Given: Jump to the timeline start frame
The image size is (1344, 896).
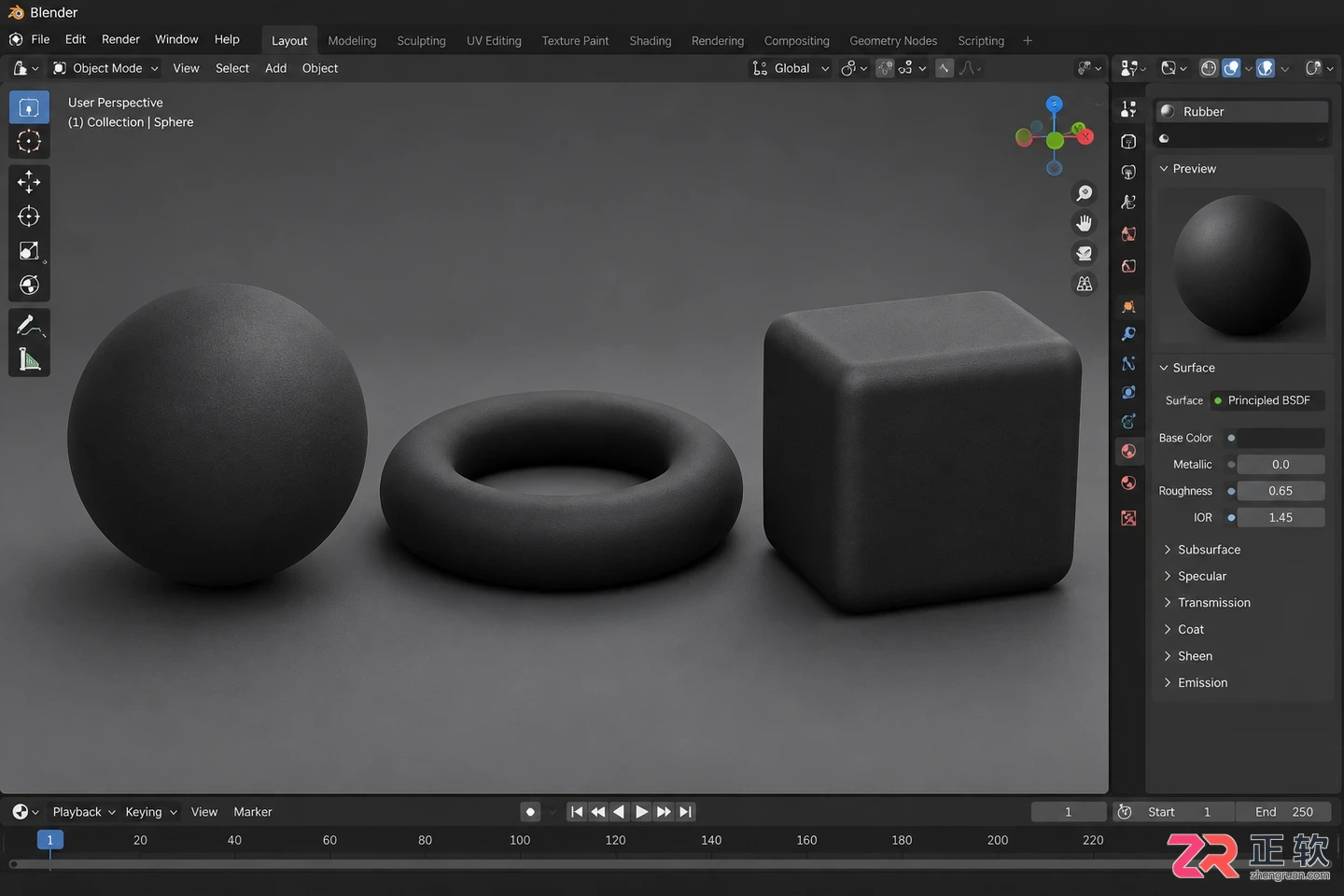Looking at the screenshot, I should coord(577,812).
